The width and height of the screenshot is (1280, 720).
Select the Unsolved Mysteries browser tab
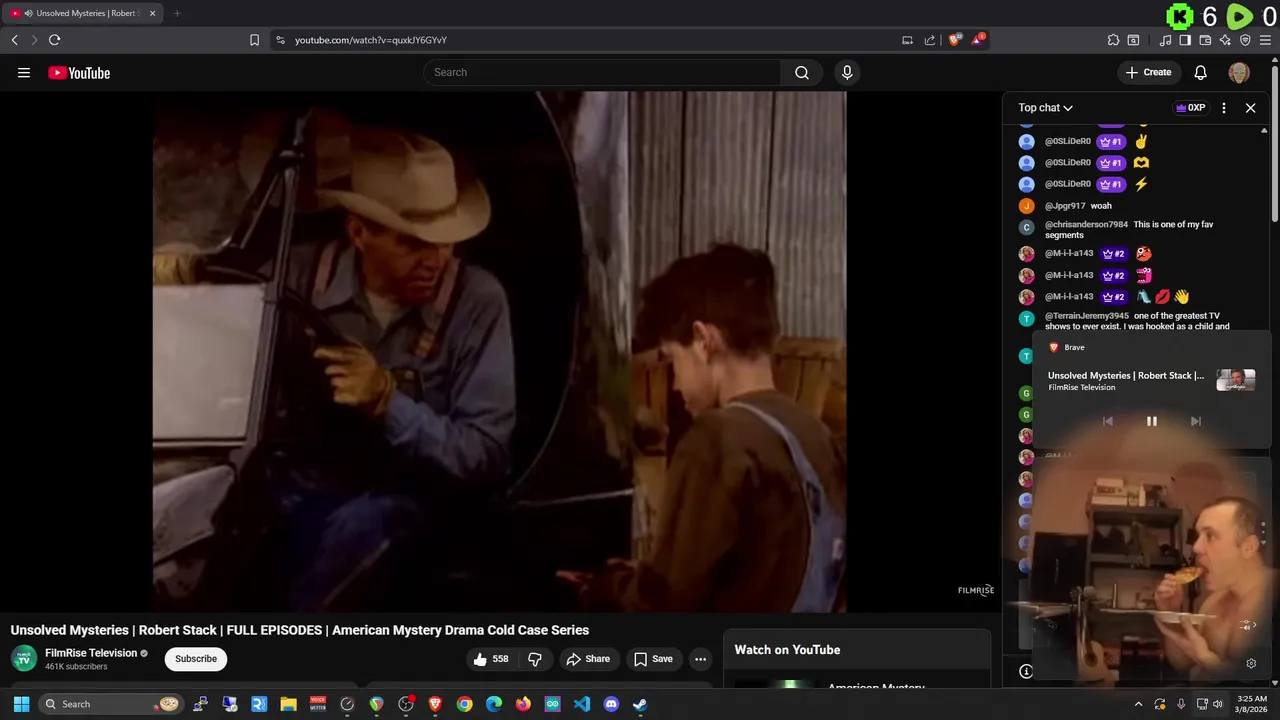(84, 13)
